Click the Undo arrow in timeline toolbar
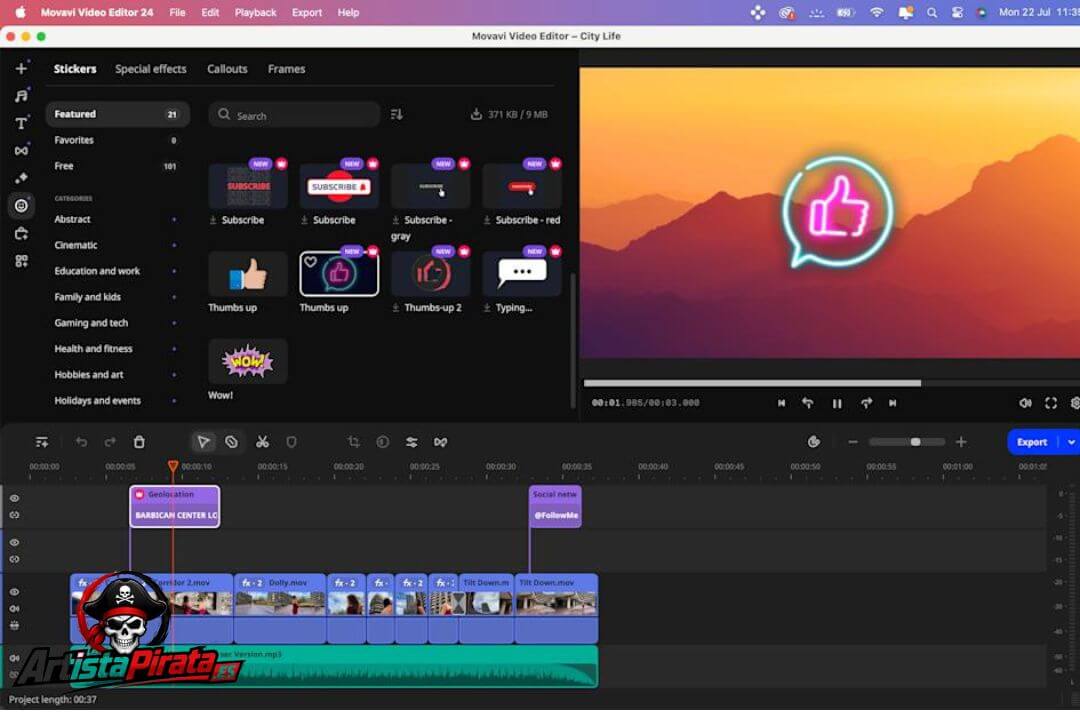1080x720 pixels. (x=81, y=442)
